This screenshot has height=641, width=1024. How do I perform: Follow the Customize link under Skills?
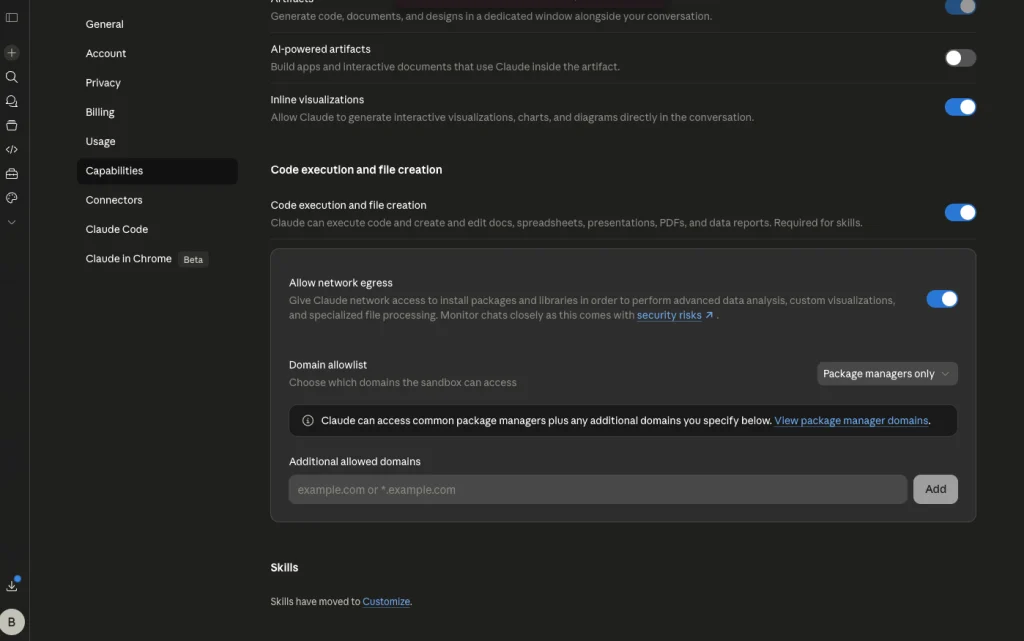pos(386,602)
